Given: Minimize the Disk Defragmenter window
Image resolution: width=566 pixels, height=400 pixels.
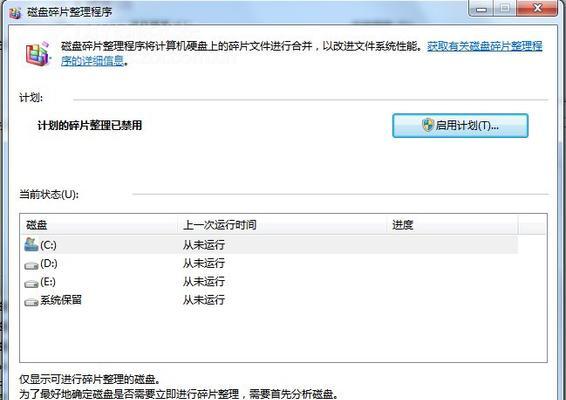Looking at the screenshot, I should pos(481,8).
